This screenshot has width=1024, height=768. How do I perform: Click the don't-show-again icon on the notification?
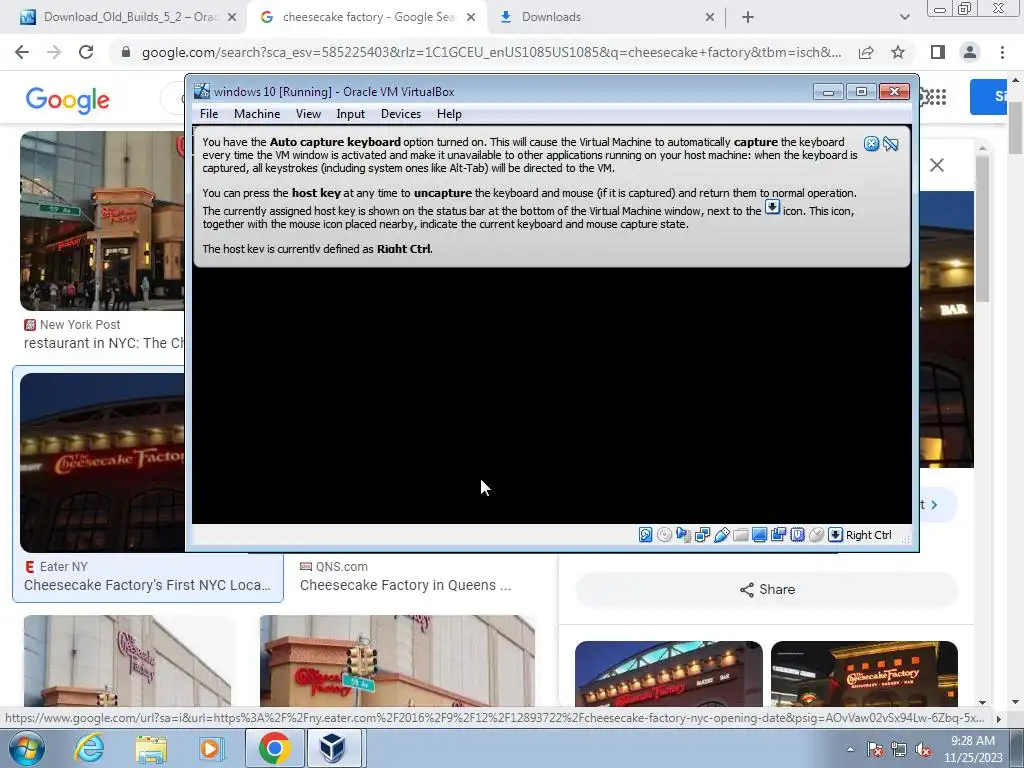891,144
